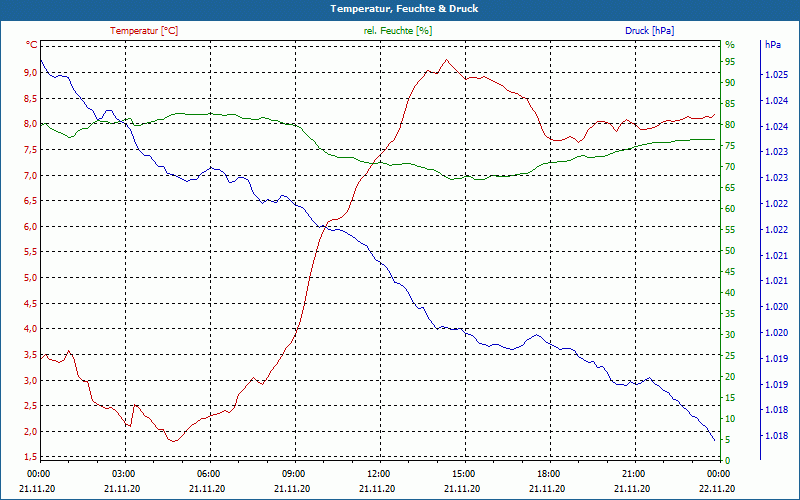
Task: Click the 1,5 temperature axis value
Action: click(31, 457)
